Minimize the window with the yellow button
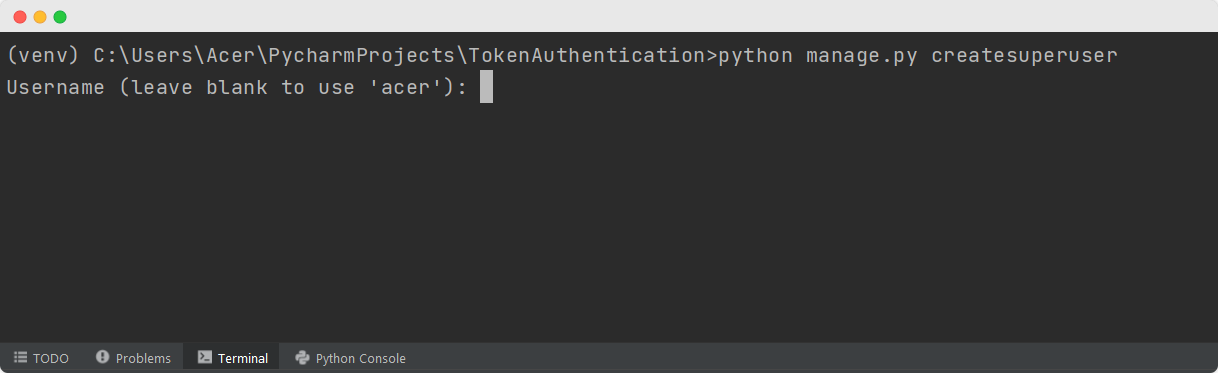This screenshot has width=1218, height=373. click(40, 17)
